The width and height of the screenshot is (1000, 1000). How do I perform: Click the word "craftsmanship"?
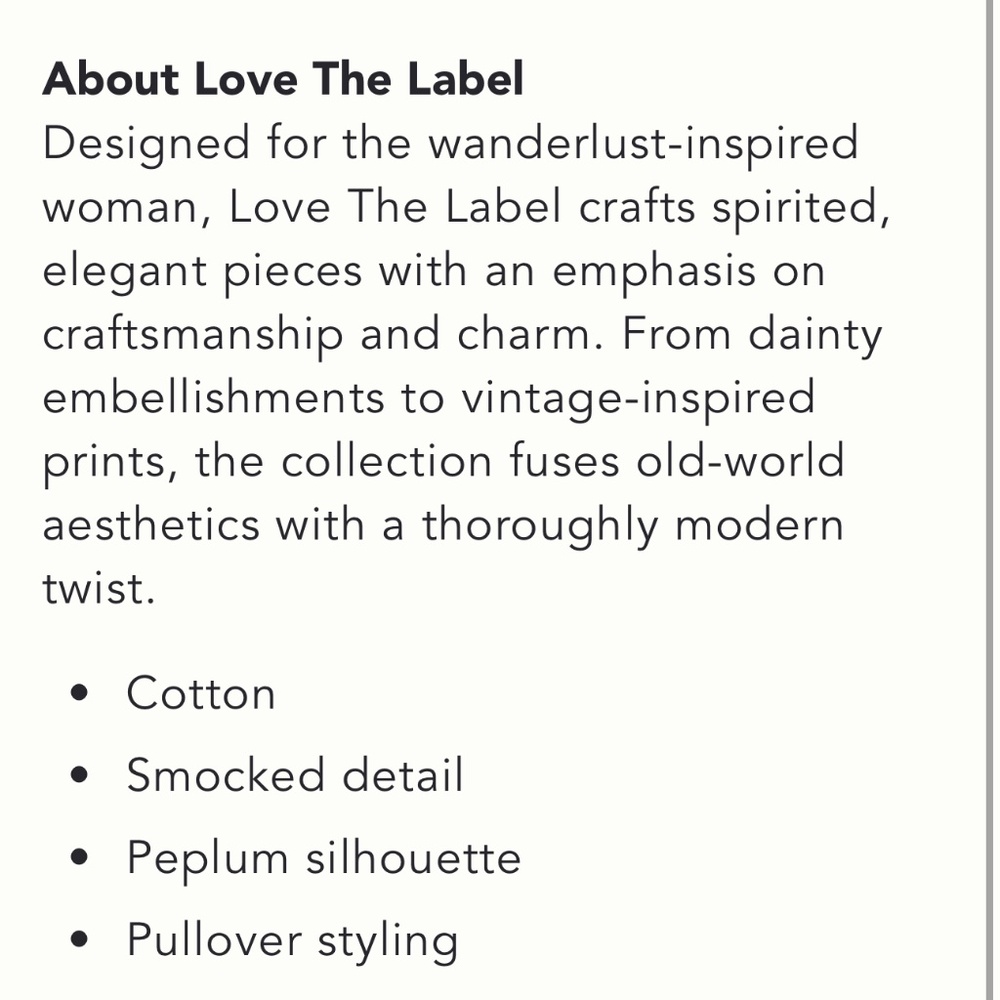point(192,337)
